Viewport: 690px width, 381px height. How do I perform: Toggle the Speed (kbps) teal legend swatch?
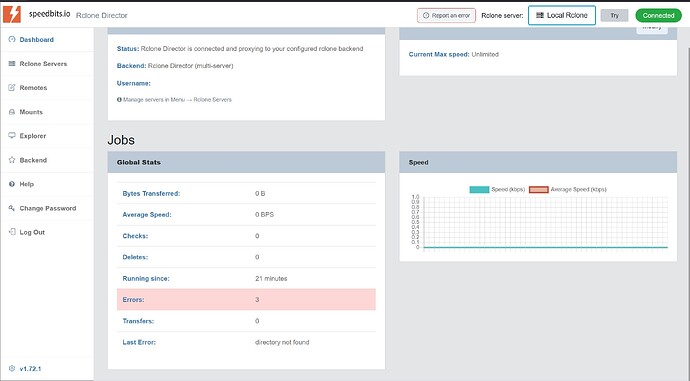point(479,190)
